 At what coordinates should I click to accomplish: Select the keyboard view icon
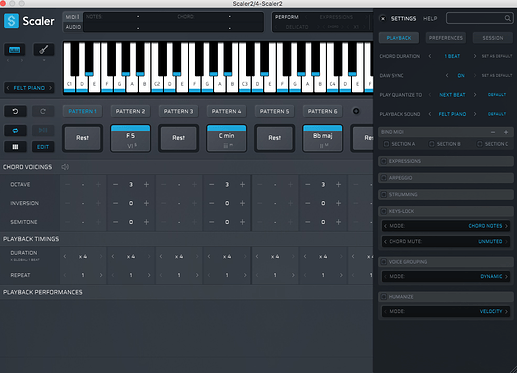point(14,50)
